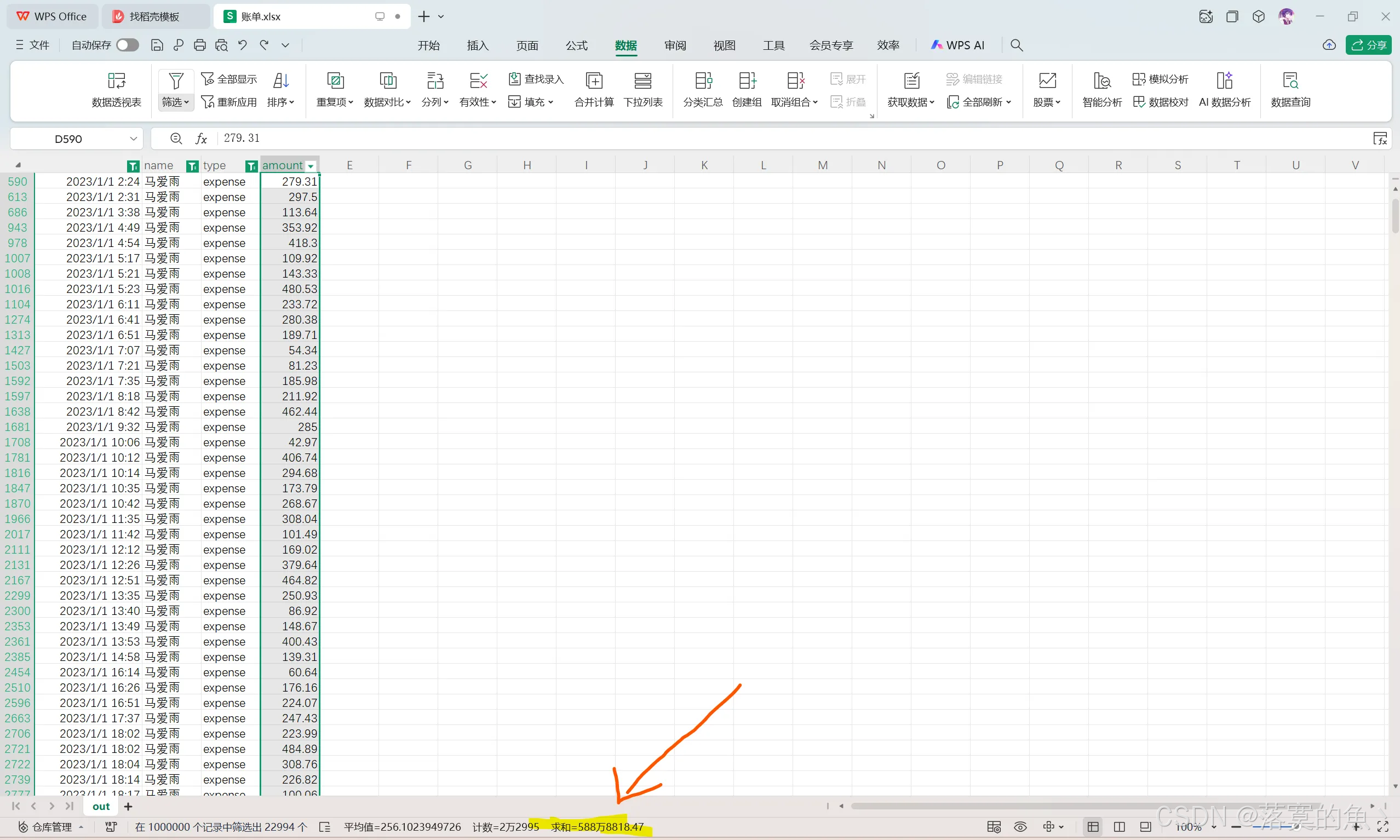Click the print icon in quick toolbar
The image size is (1400, 840).
coord(199,45)
